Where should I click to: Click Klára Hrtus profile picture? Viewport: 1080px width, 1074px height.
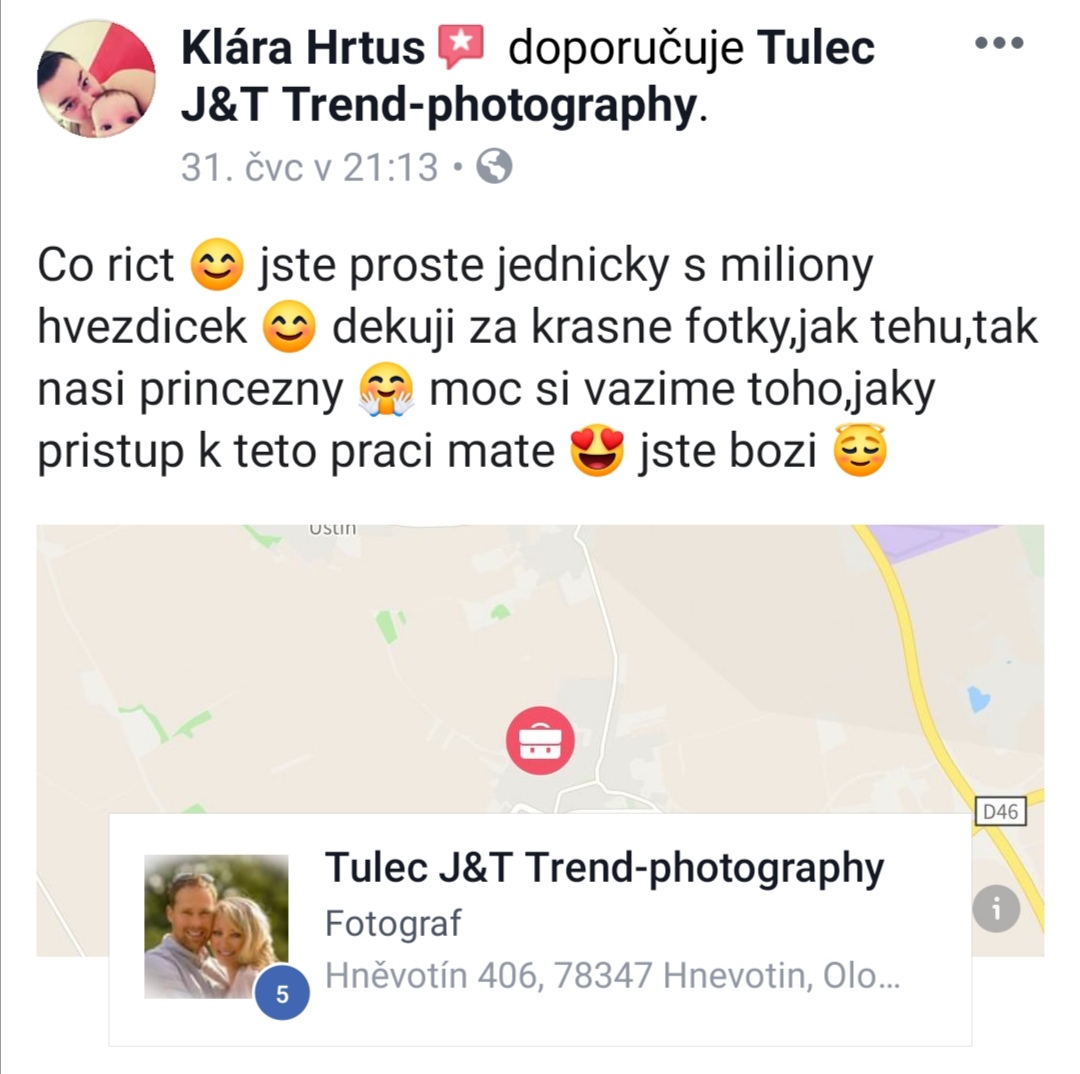click(x=96, y=79)
